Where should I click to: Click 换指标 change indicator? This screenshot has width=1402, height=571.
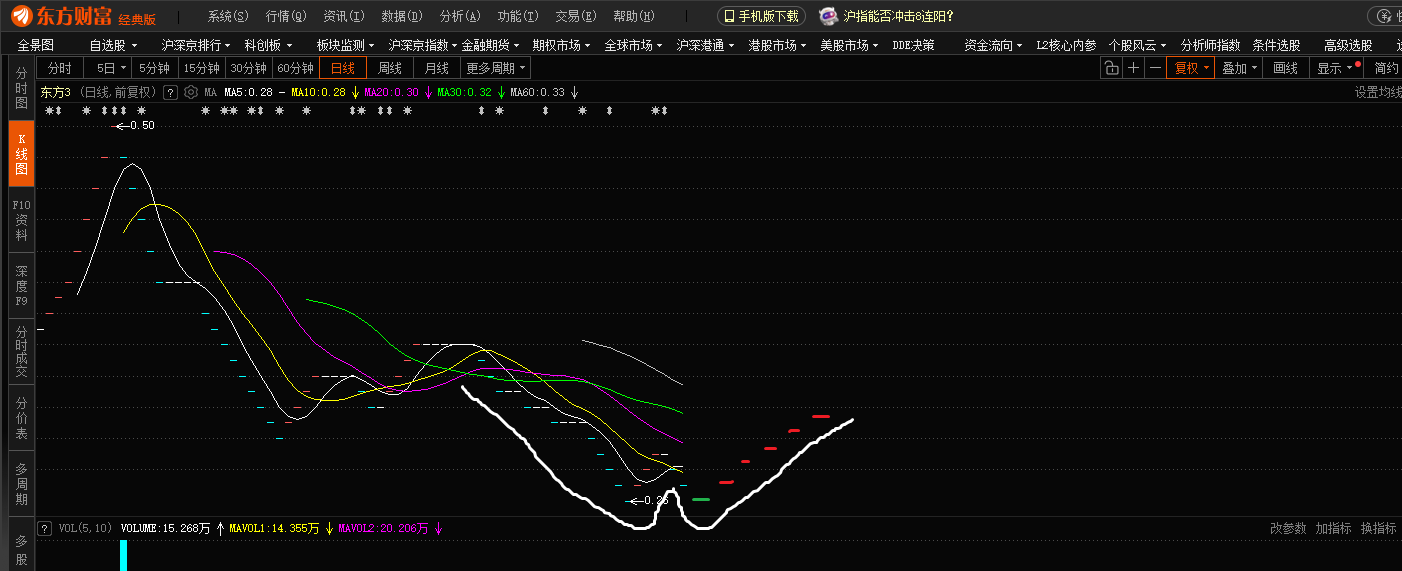click(1378, 528)
